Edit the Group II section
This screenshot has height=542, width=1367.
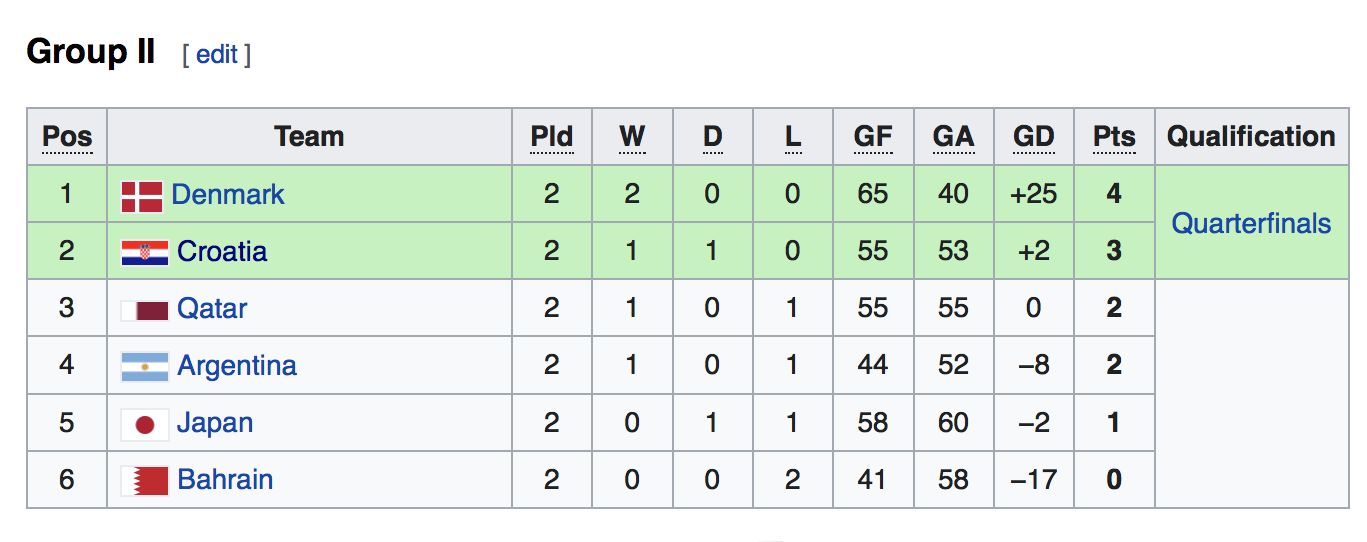click(x=216, y=54)
